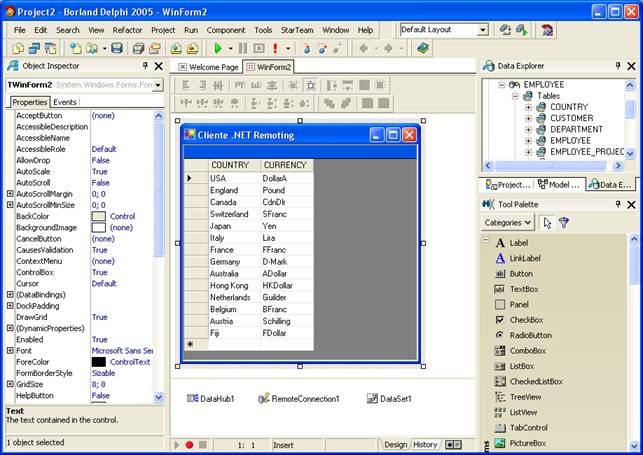Choose CheckBox component from Tool Palette
Viewport: 643px width, 455px height.
[x=526, y=320]
